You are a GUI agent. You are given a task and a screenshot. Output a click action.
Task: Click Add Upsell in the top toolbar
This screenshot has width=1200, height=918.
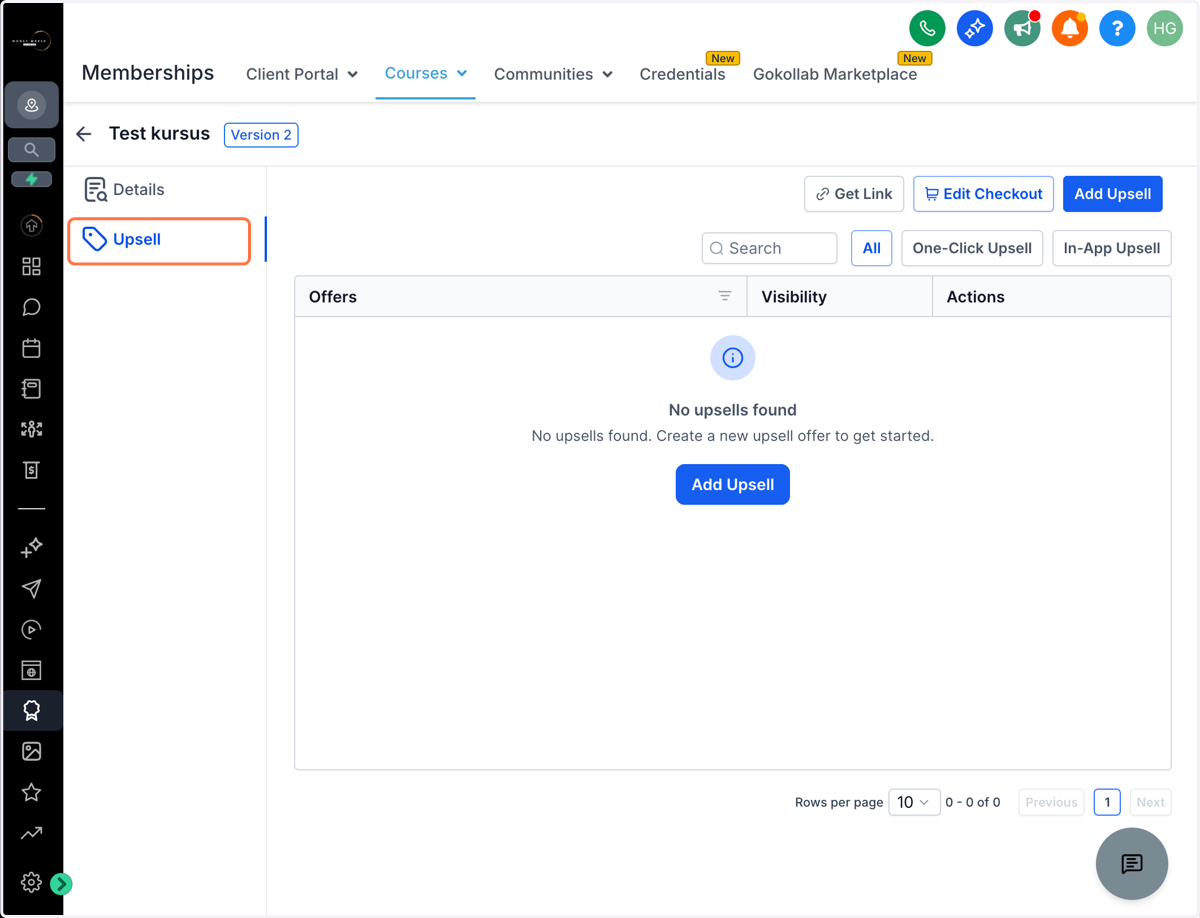pos(1113,194)
